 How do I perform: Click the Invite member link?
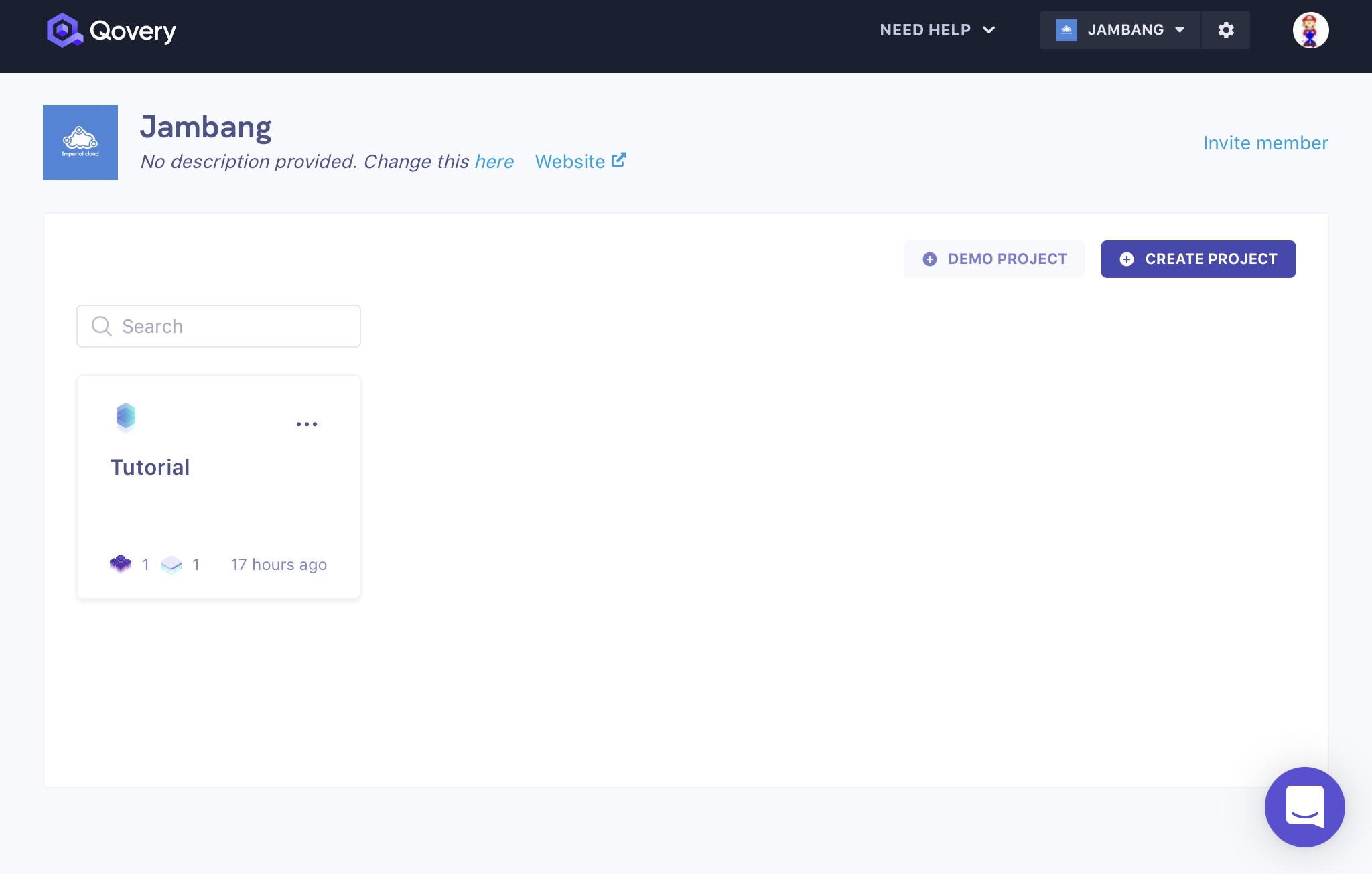(1265, 143)
